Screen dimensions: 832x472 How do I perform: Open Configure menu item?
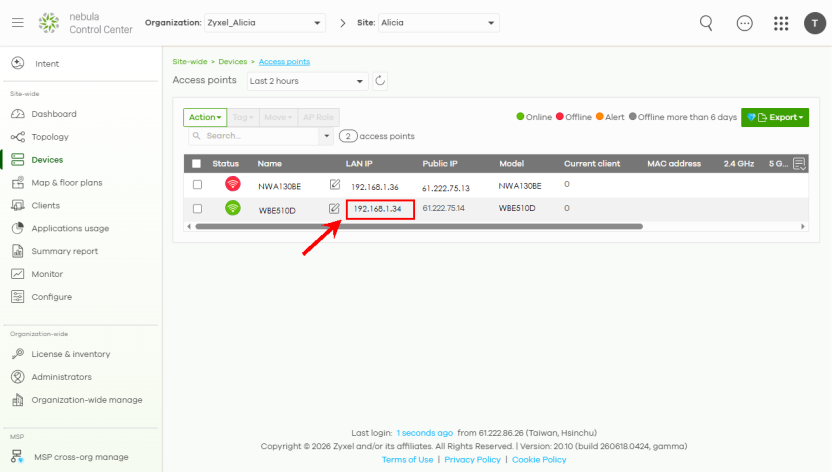[x=51, y=296]
